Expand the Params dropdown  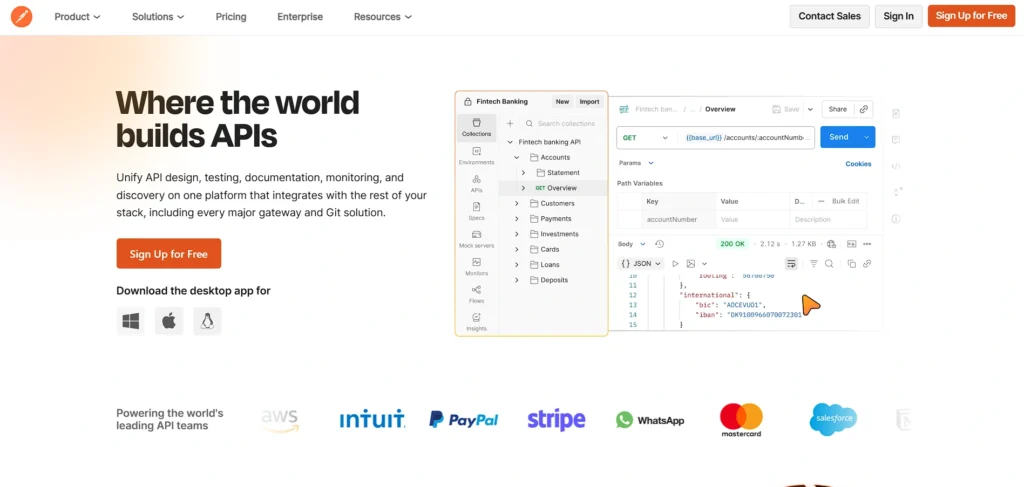(636, 163)
